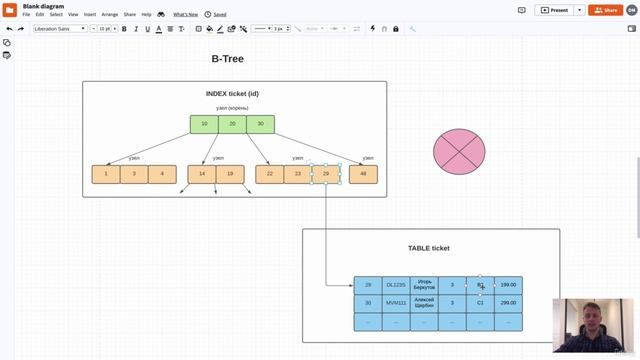Open the File menu
Viewport: 640px width, 360px height.
[26, 14]
